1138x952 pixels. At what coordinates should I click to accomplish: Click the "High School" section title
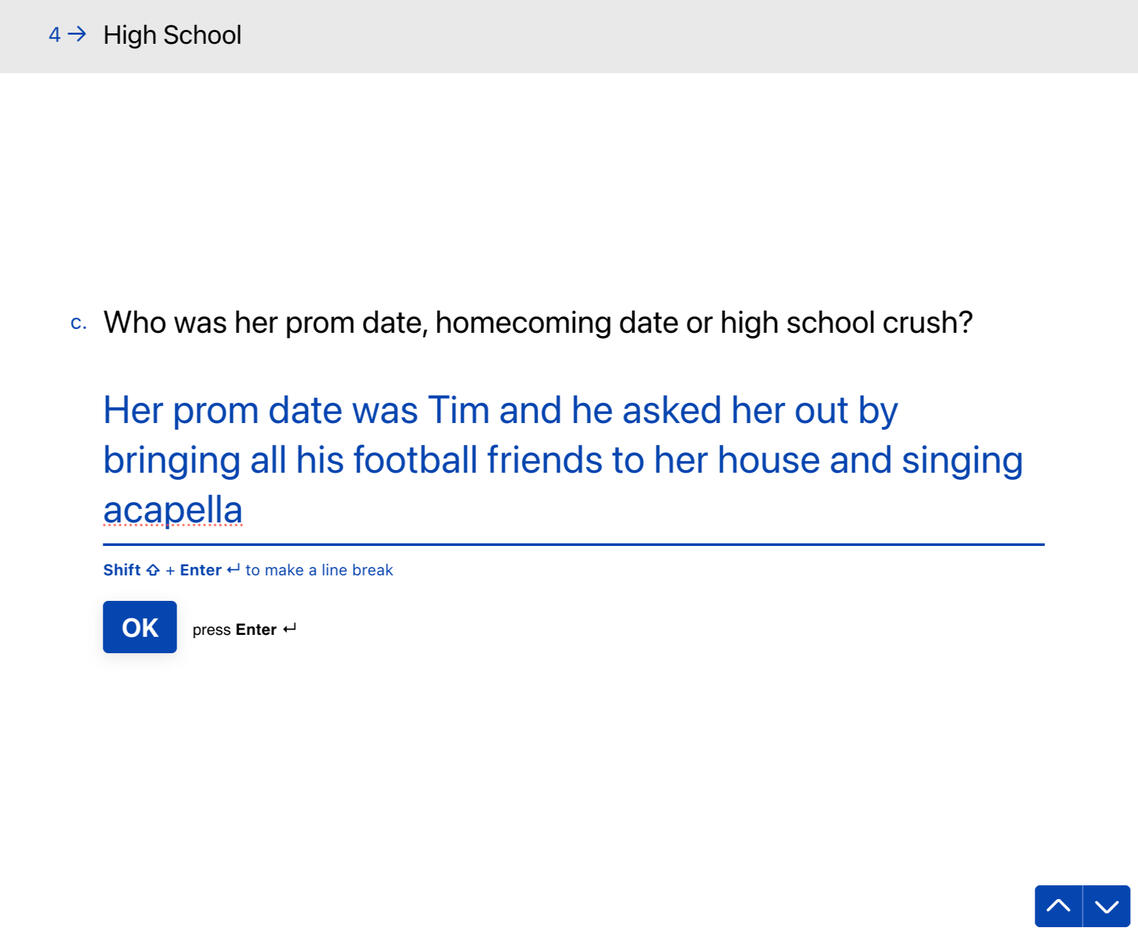pyautogui.click(x=172, y=35)
